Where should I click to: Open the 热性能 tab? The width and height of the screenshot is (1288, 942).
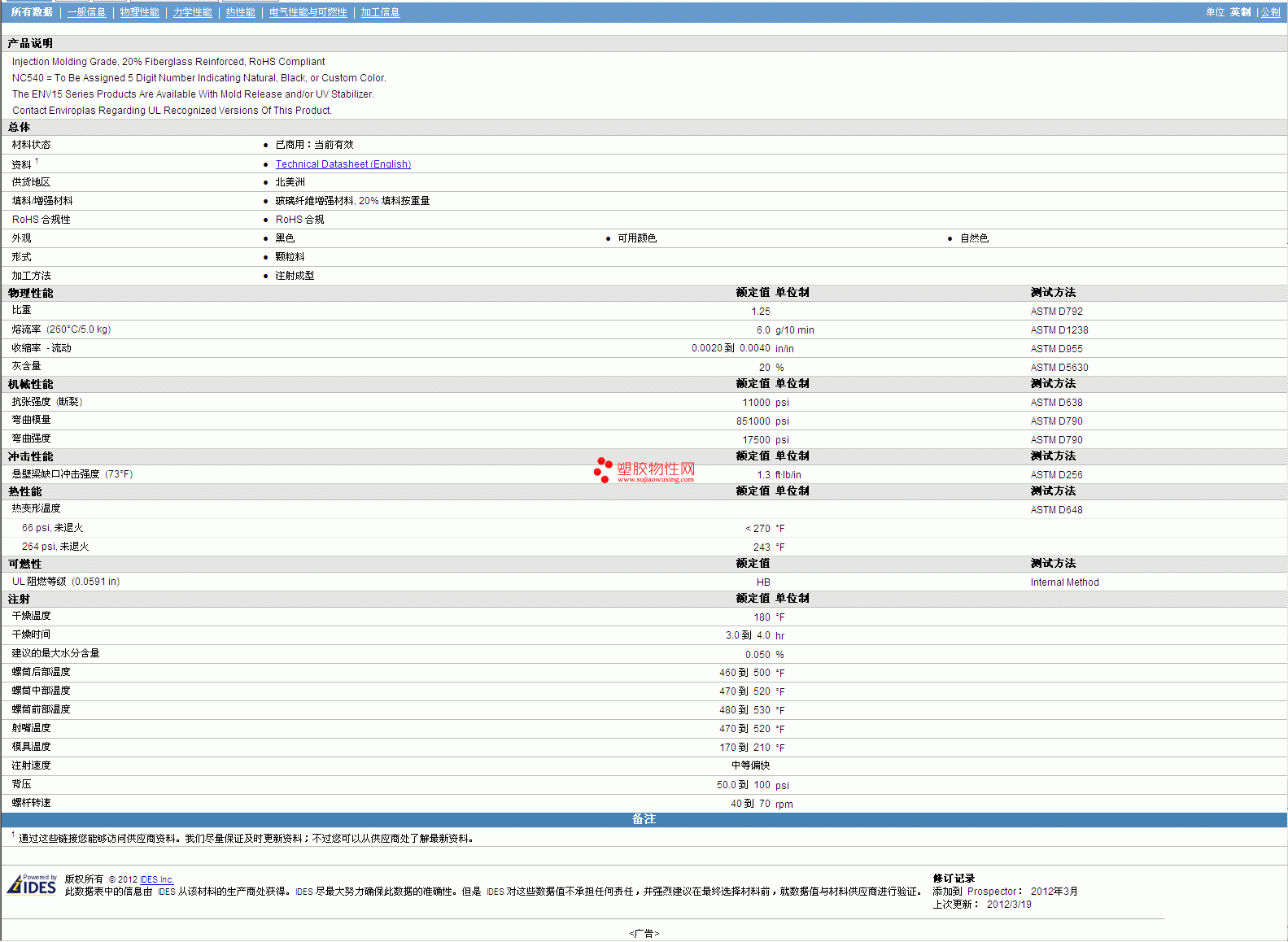tap(240, 12)
